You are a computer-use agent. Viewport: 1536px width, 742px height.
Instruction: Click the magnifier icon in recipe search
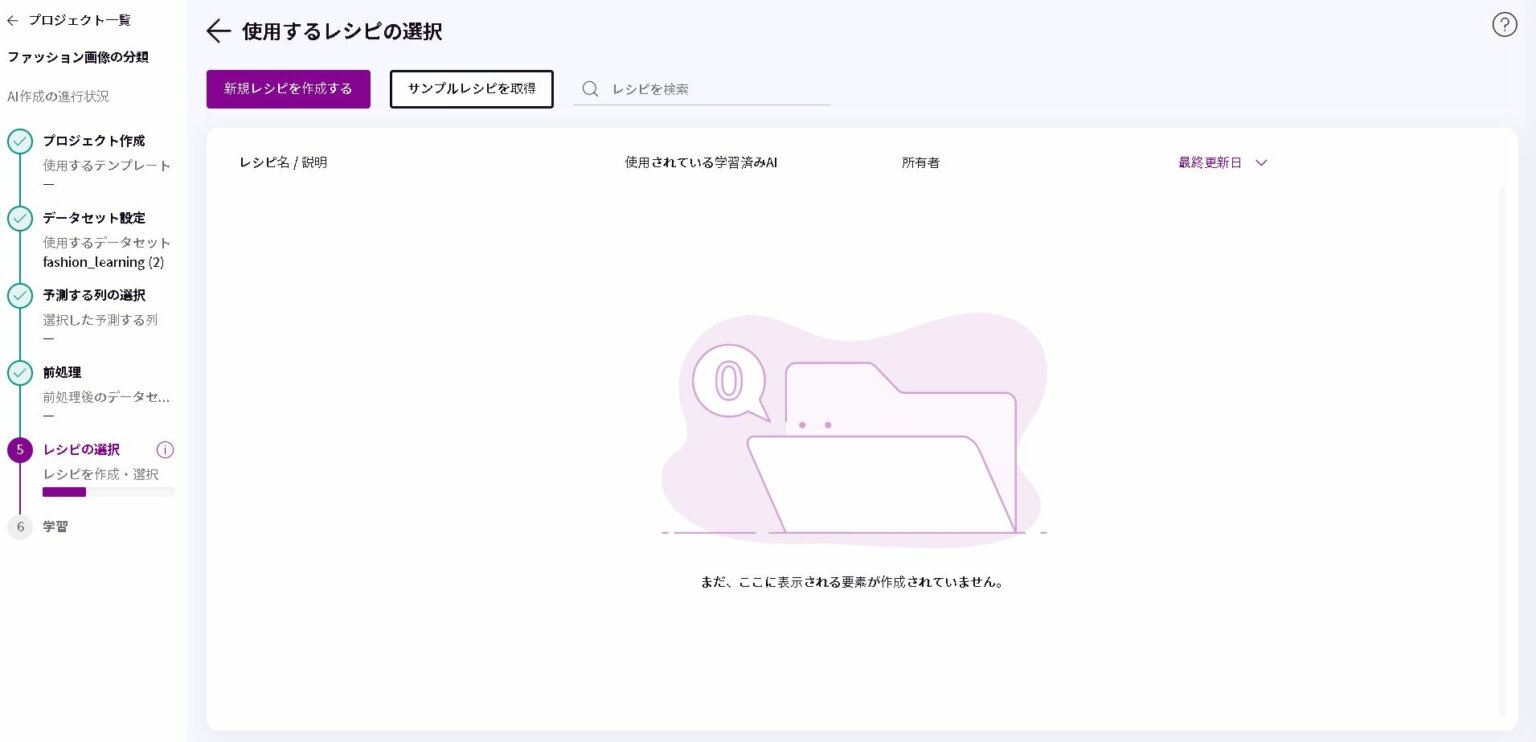coord(590,89)
